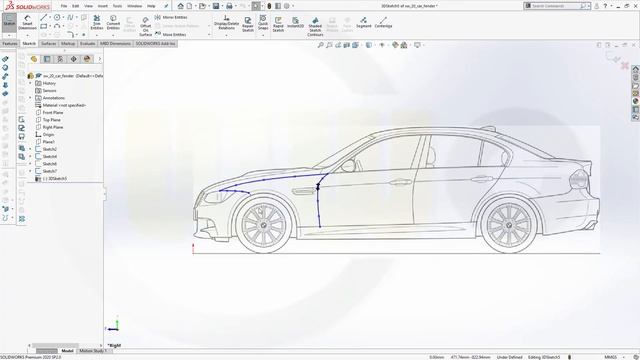Screen dimensions: 640x360
Task: Click the Print icon
Action: click(x=229, y=6)
